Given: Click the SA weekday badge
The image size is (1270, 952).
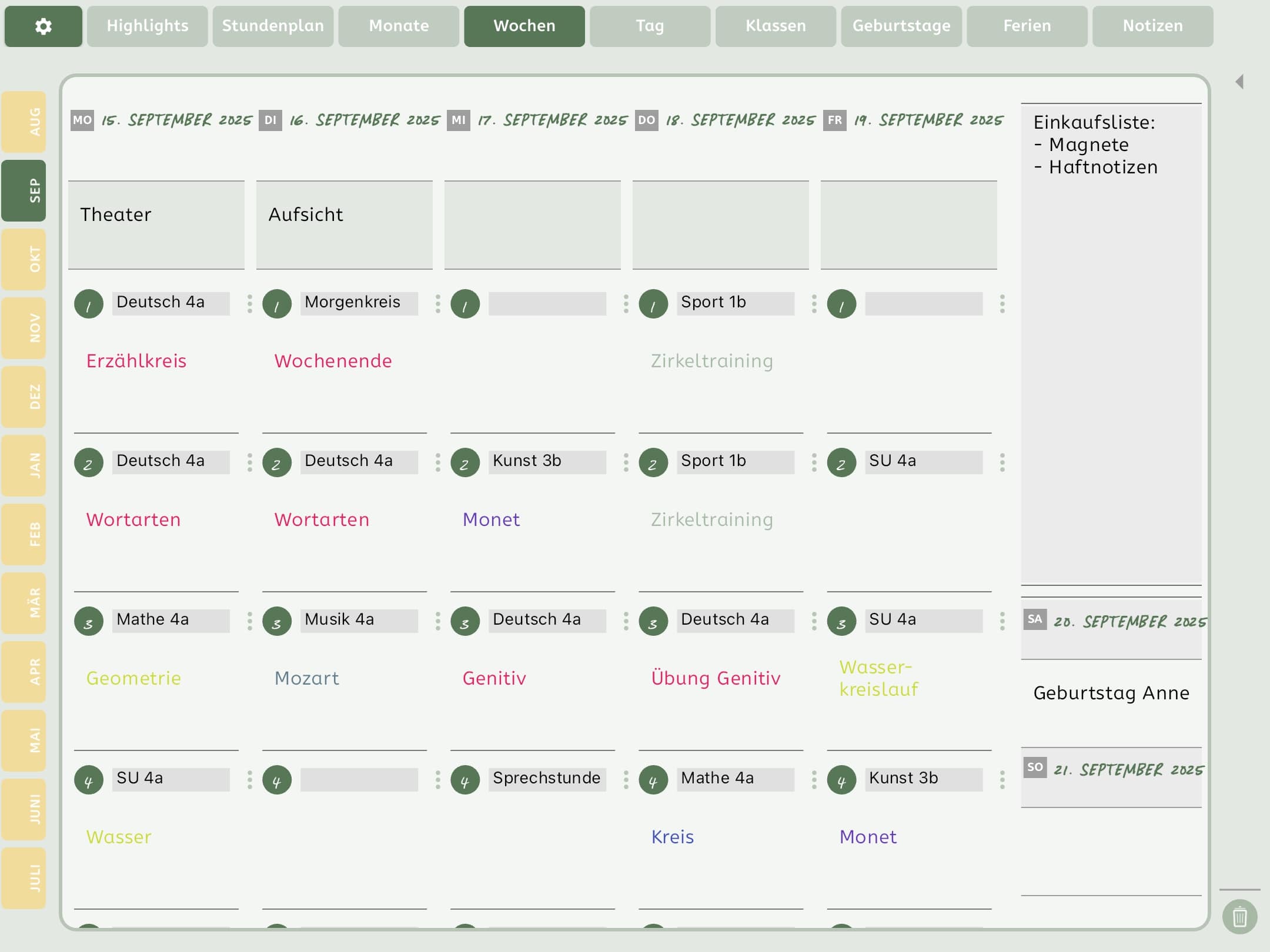Looking at the screenshot, I should tap(1035, 619).
